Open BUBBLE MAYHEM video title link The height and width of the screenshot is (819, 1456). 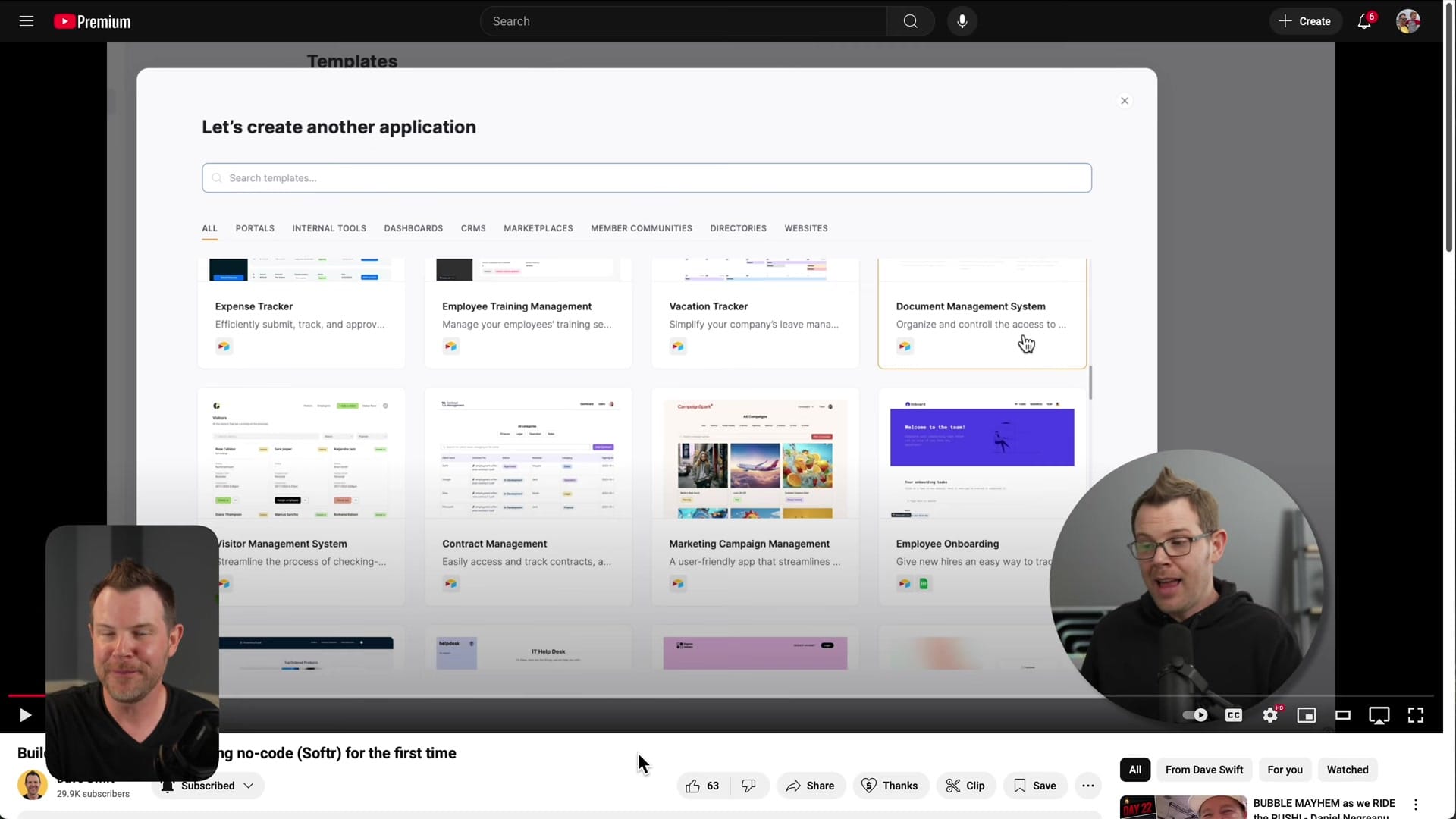click(x=1324, y=808)
